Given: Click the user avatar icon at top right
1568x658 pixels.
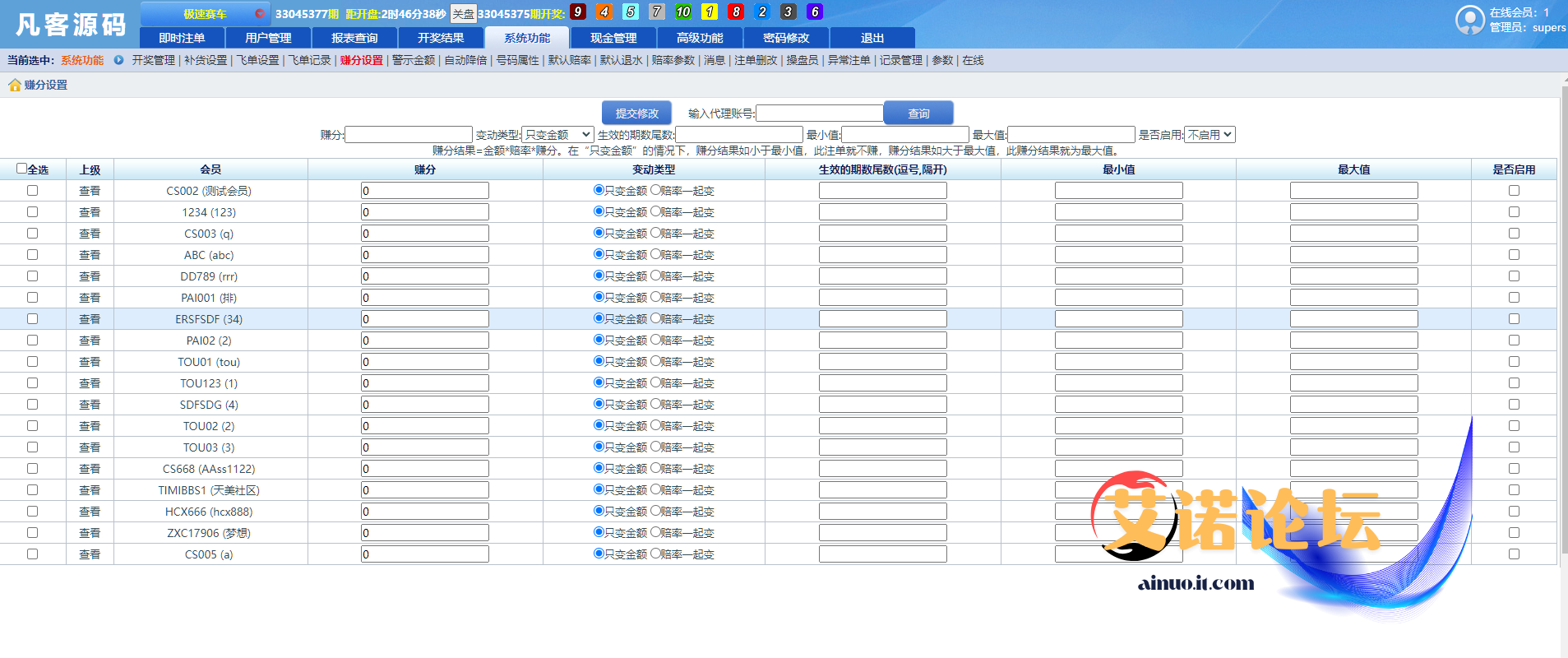Looking at the screenshot, I should coord(1469,20).
